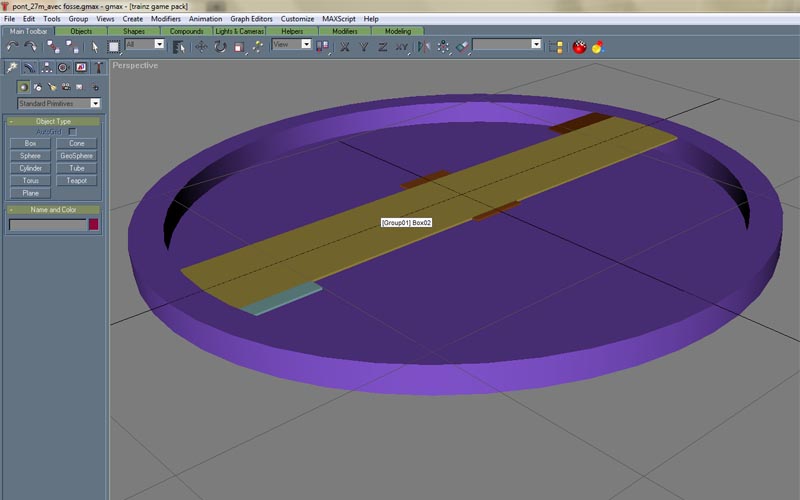Enable the AutoGrid checkbox
Image resolution: width=800 pixels, height=500 pixels.
point(72,132)
